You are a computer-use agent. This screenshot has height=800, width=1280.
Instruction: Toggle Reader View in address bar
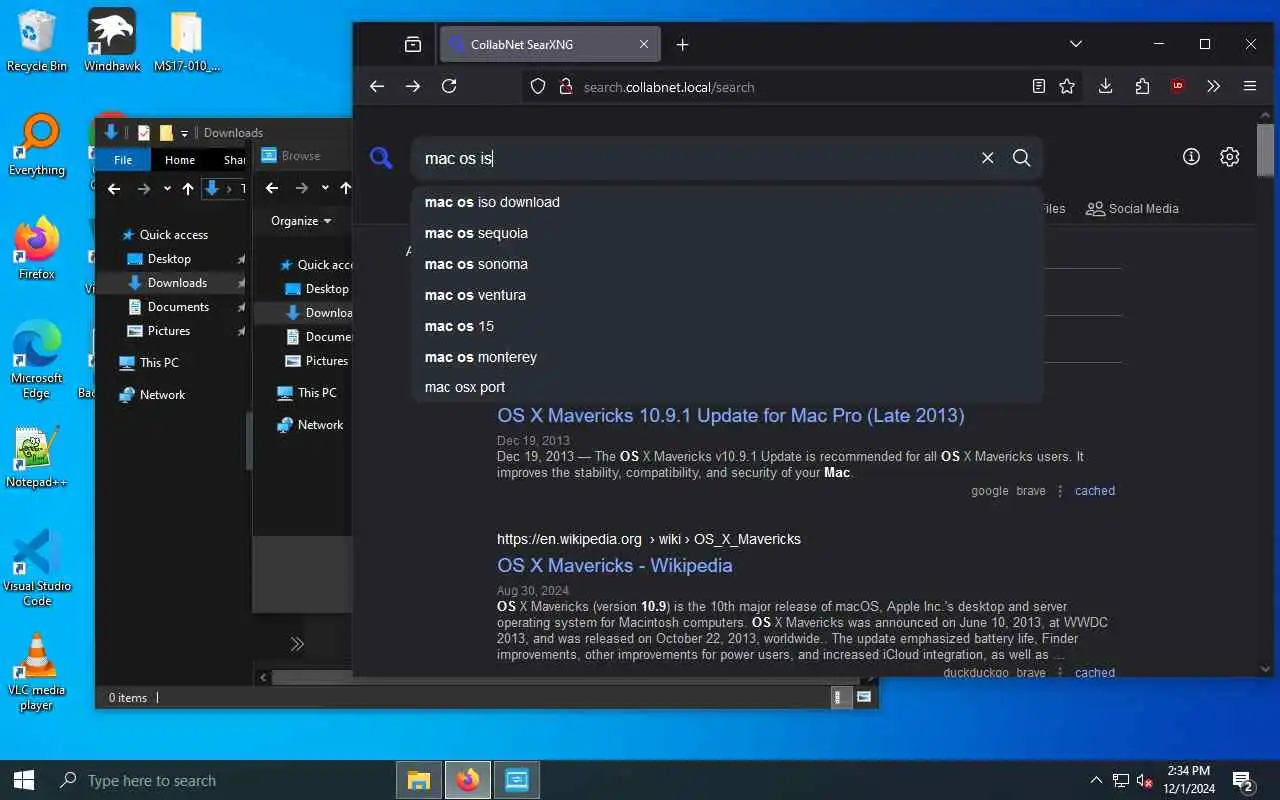1039,87
